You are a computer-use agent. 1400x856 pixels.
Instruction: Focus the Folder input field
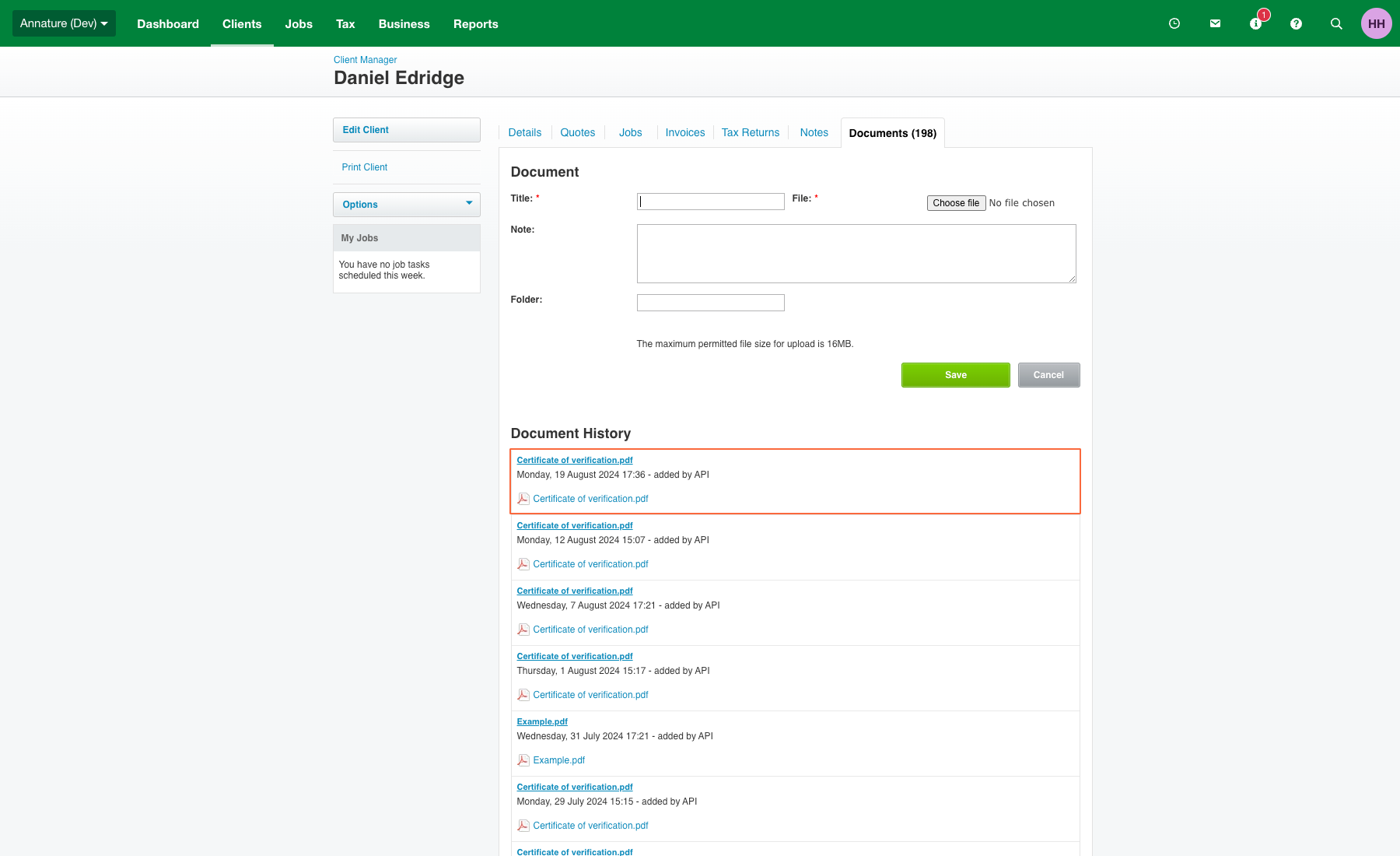click(x=711, y=303)
